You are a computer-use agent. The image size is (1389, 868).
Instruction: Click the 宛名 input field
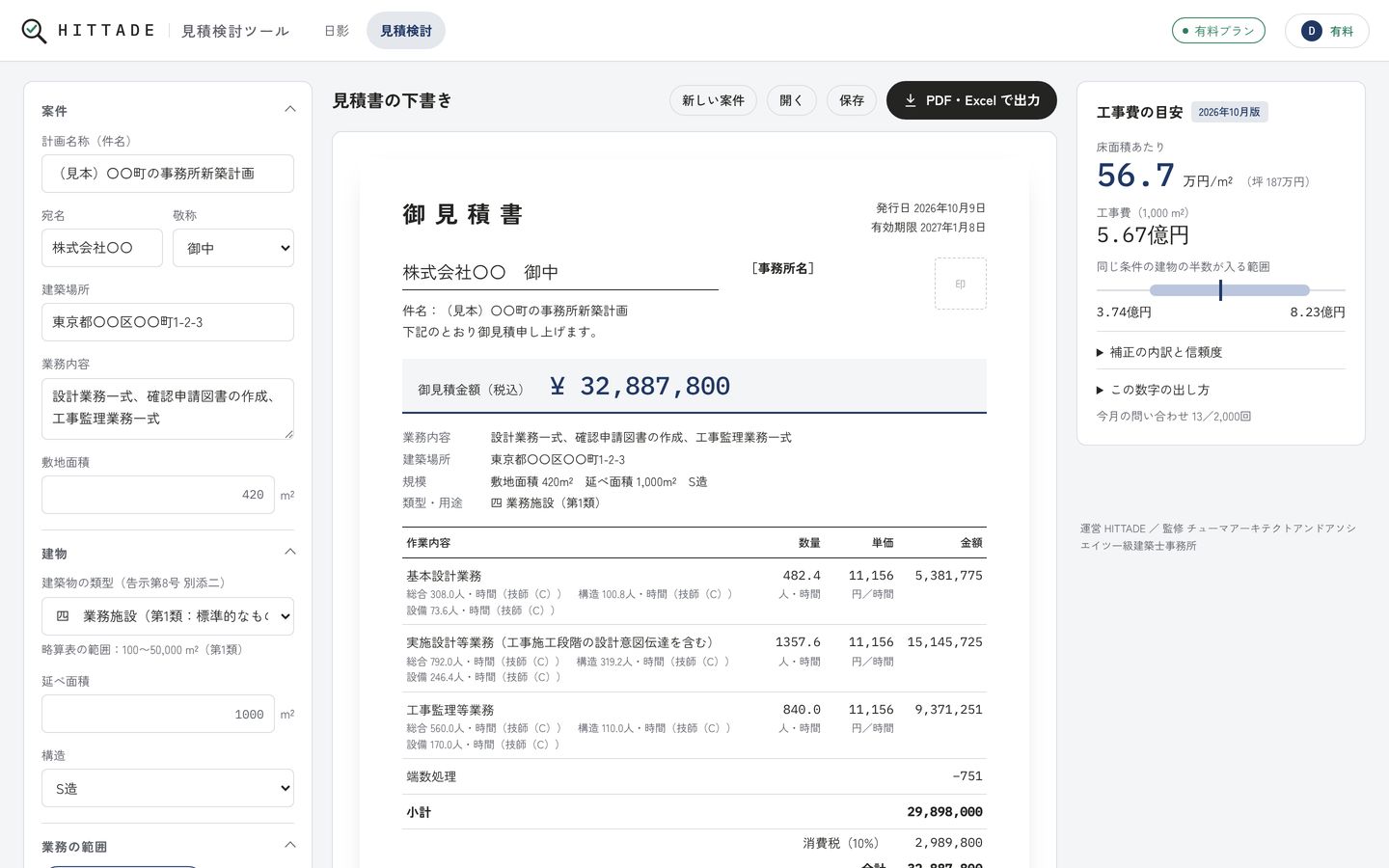tap(102, 248)
